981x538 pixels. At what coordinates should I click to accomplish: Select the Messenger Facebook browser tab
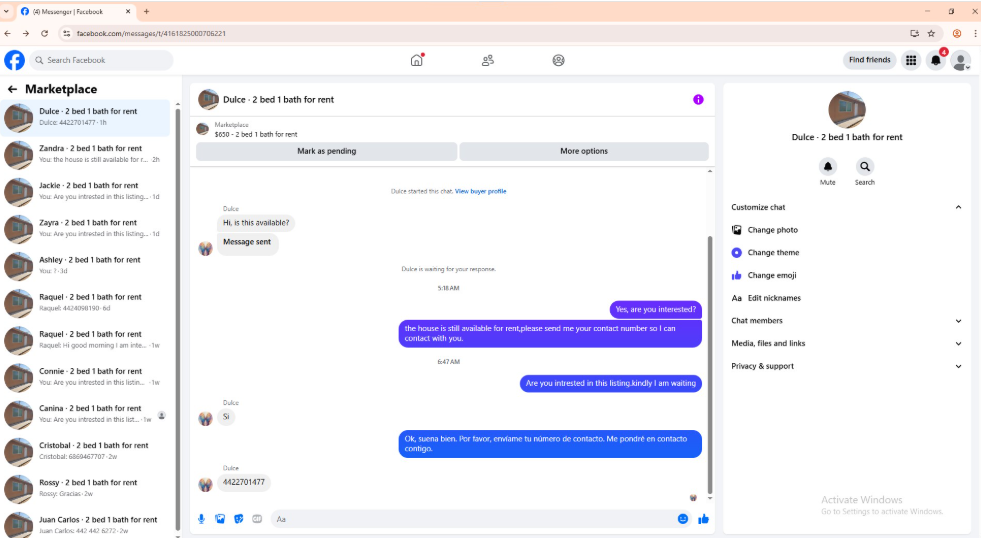point(75,11)
